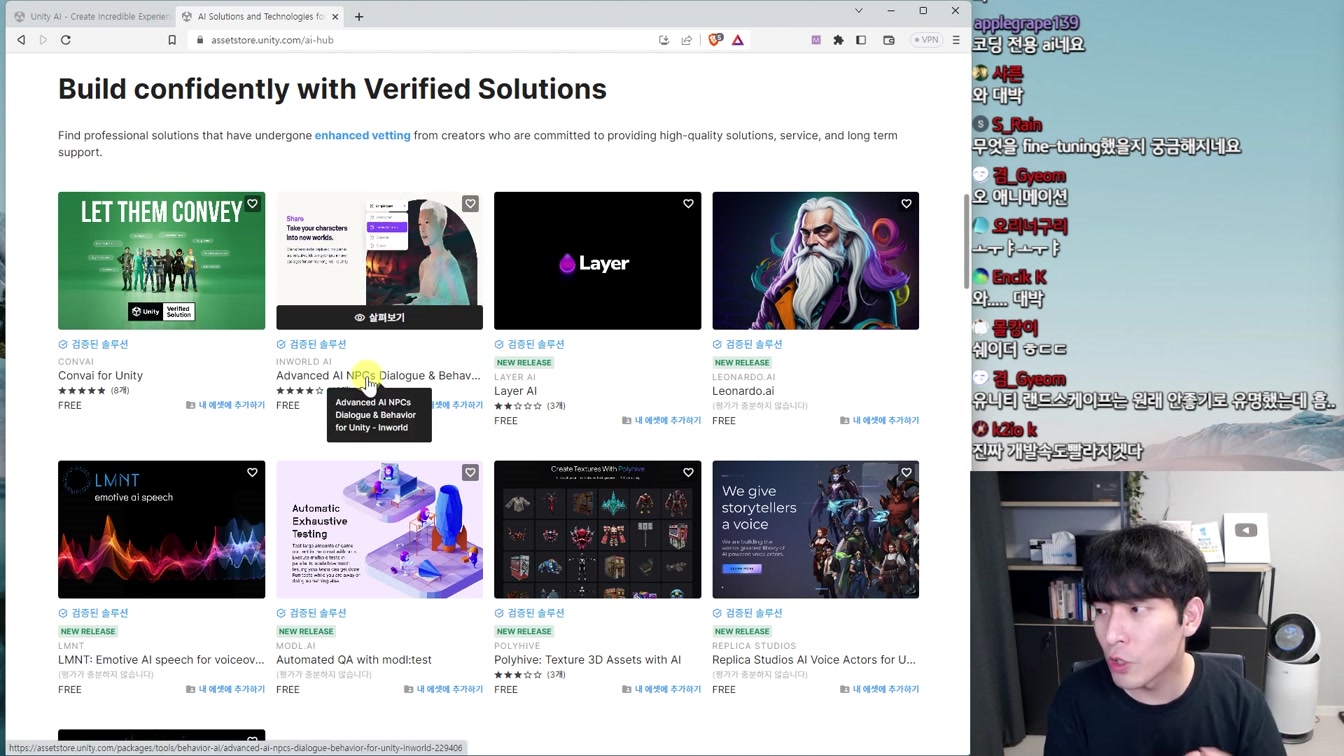
Task: Open the Automatic Exhaustive Testing thumbnail
Action: point(379,530)
